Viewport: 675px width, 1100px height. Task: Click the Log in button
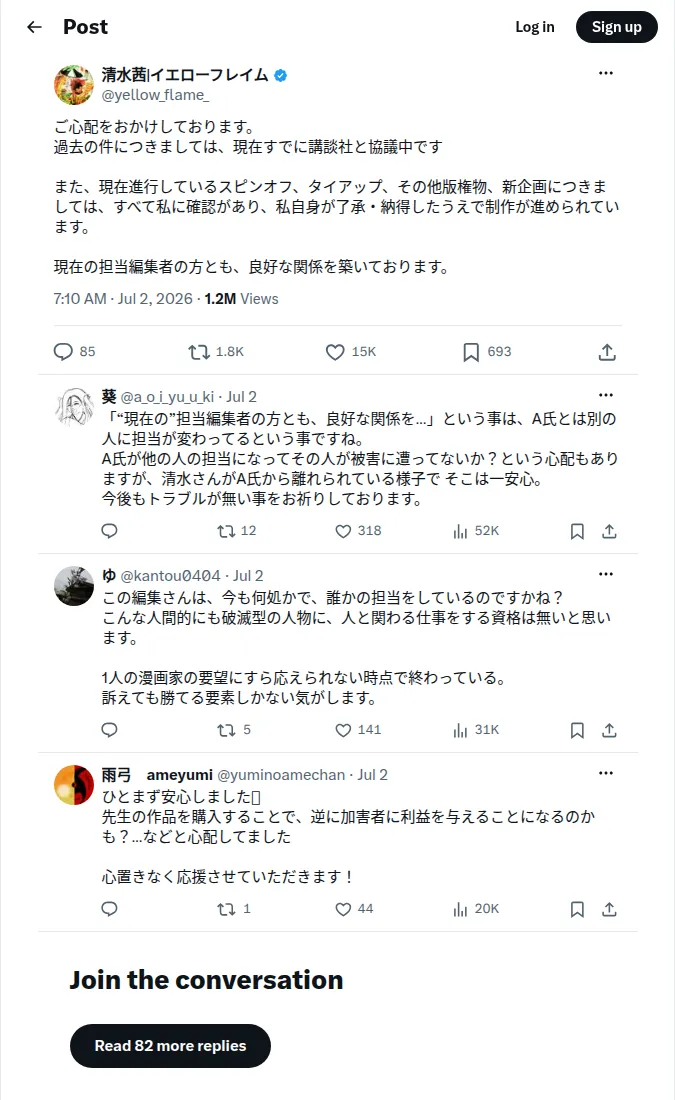pos(535,27)
